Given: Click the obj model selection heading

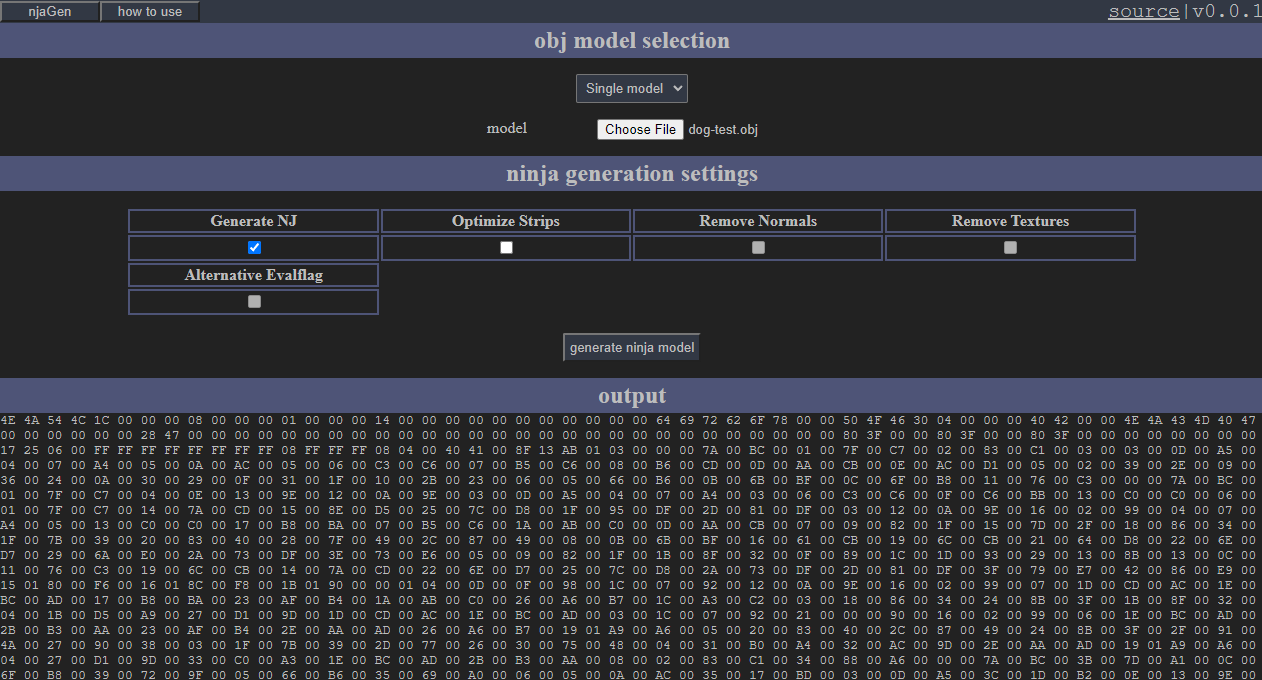Looking at the screenshot, I should click(631, 41).
